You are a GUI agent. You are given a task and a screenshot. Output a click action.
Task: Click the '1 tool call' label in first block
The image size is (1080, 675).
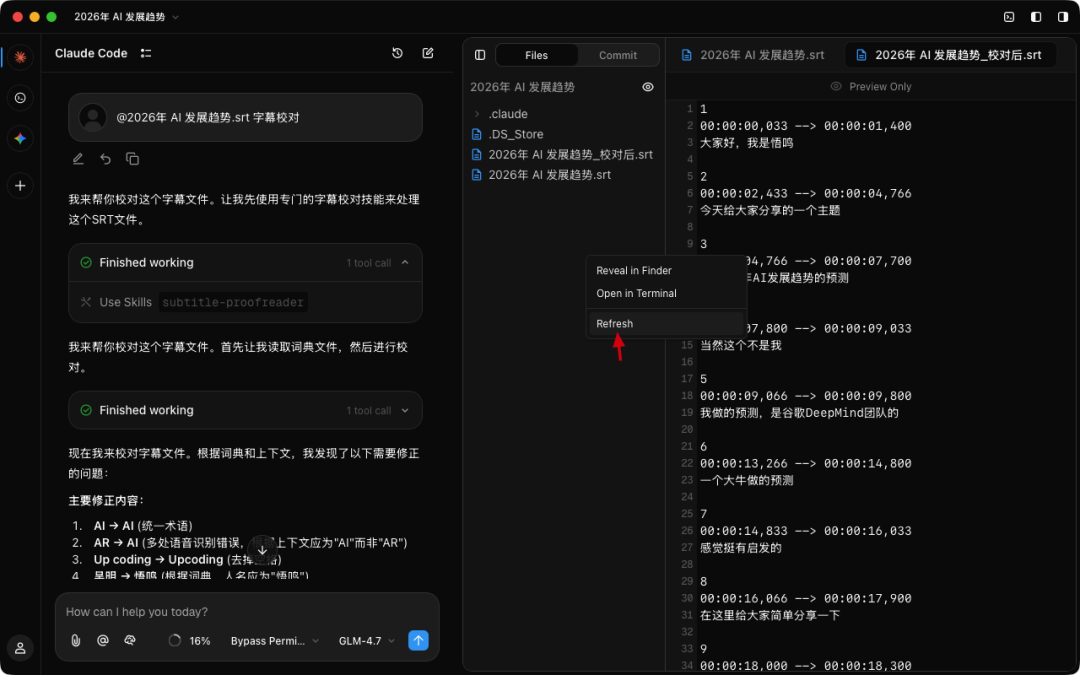(368, 263)
